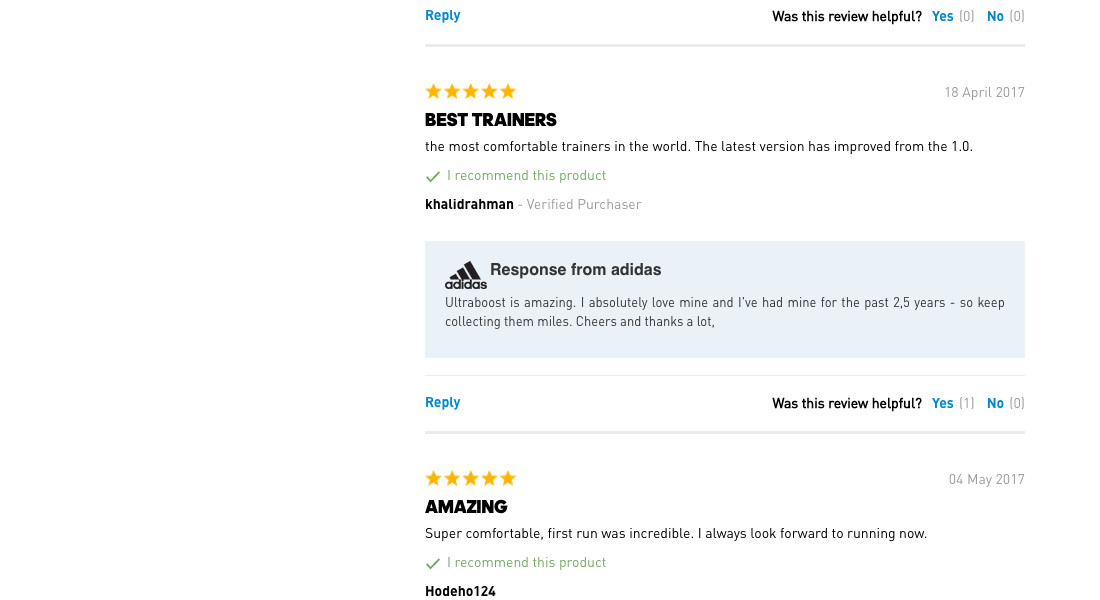This screenshot has width=1100, height=600.
Task: Click the adidas logo in the response box
Action: [466, 275]
